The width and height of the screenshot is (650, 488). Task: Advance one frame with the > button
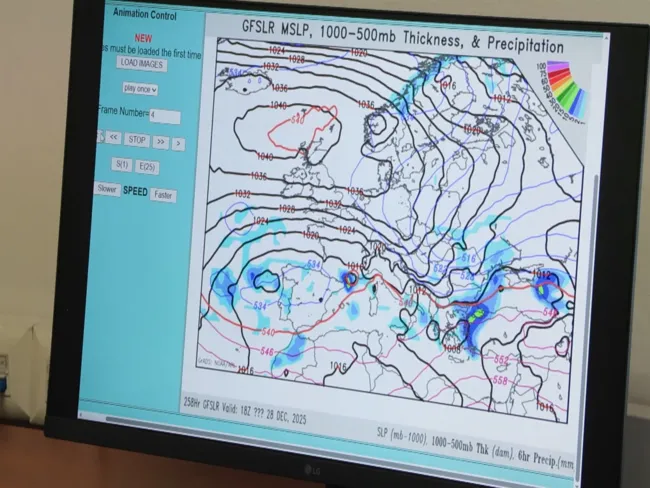tap(178, 144)
